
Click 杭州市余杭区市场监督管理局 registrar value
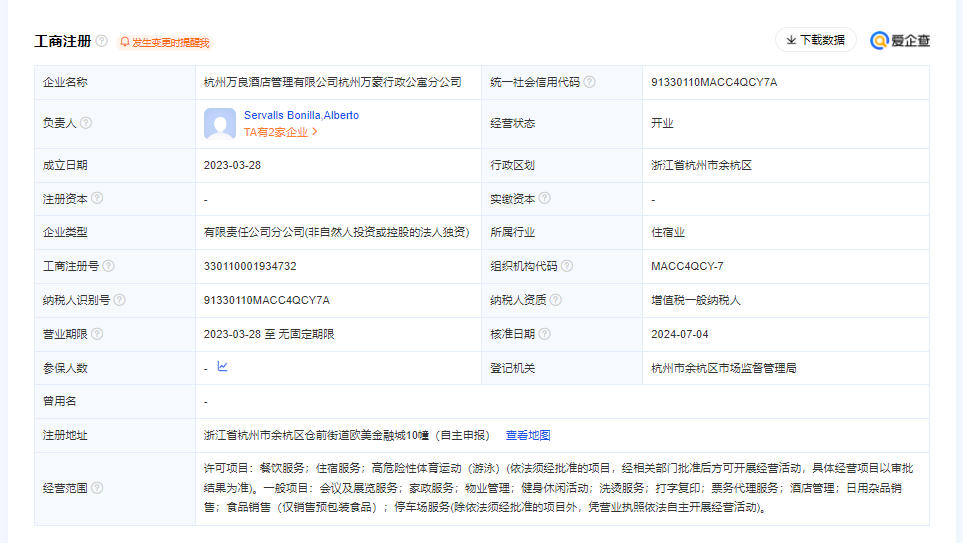pyautogui.click(x=723, y=368)
